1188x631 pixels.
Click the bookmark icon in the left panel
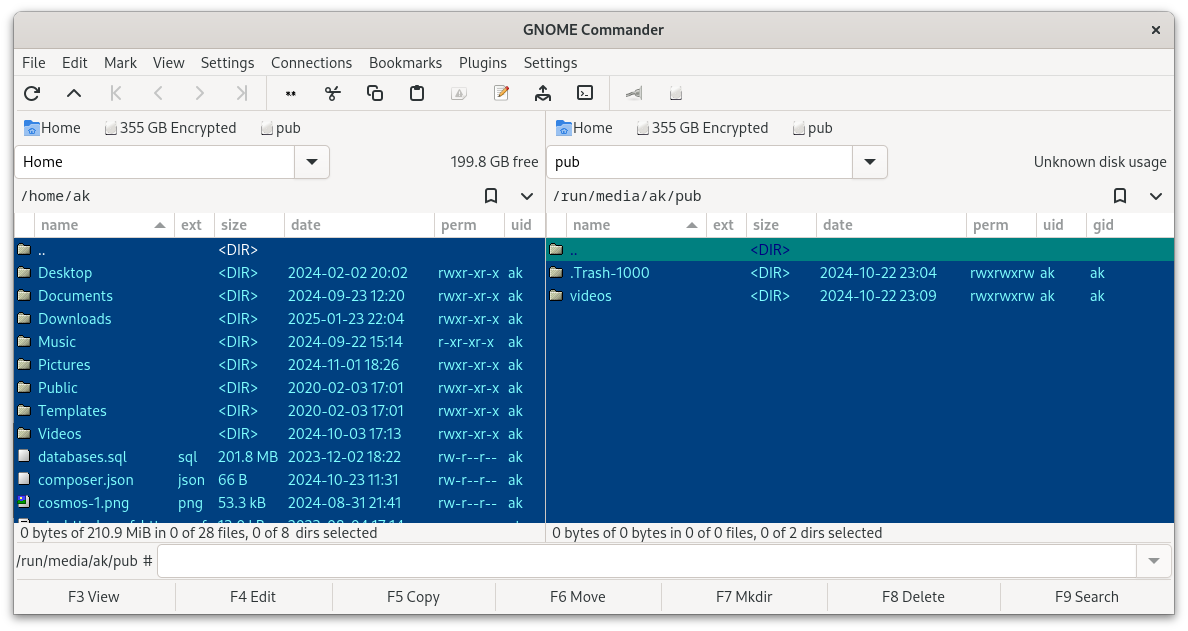pyautogui.click(x=491, y=196)
